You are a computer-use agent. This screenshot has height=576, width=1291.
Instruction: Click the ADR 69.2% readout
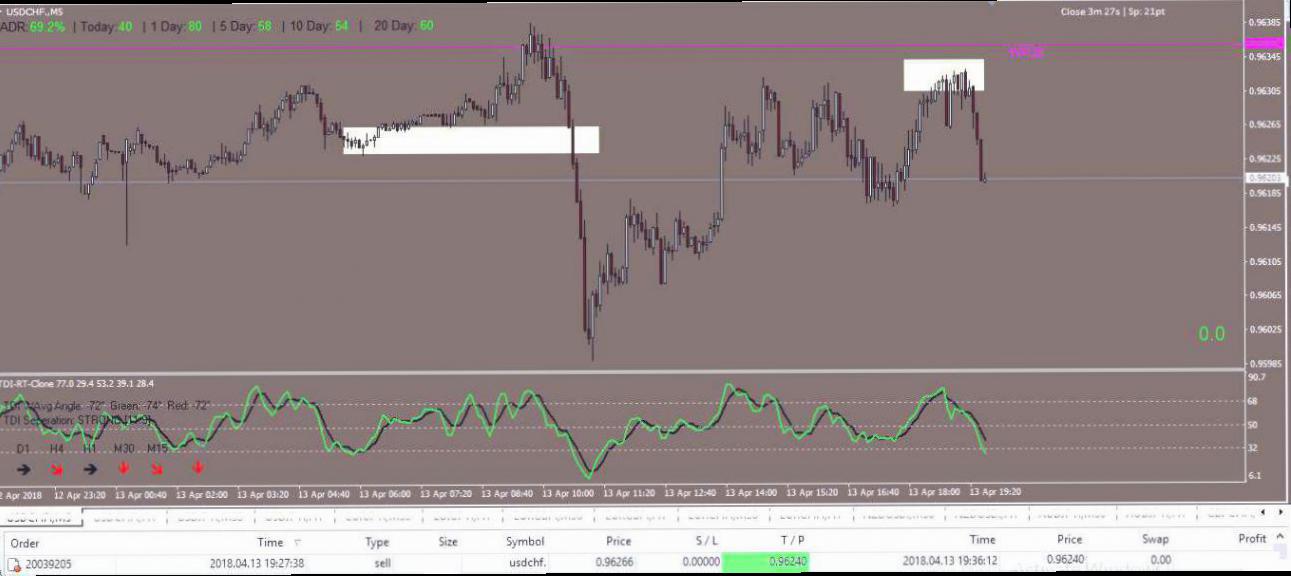(33, 27)
